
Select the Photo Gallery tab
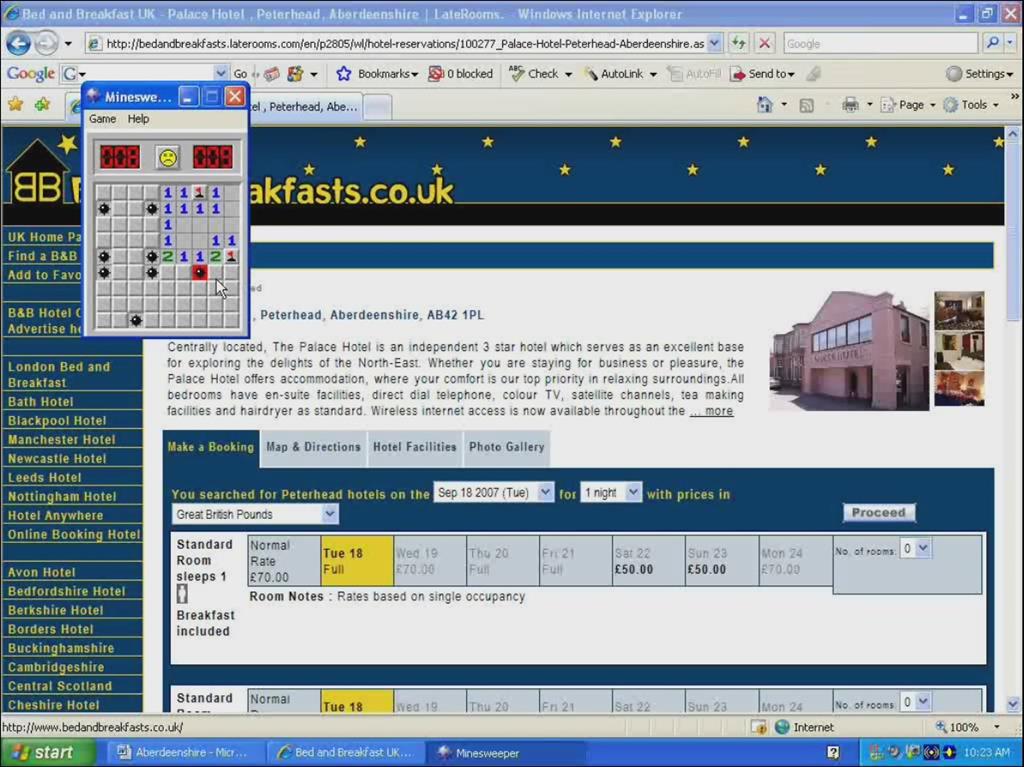point(506,447)
